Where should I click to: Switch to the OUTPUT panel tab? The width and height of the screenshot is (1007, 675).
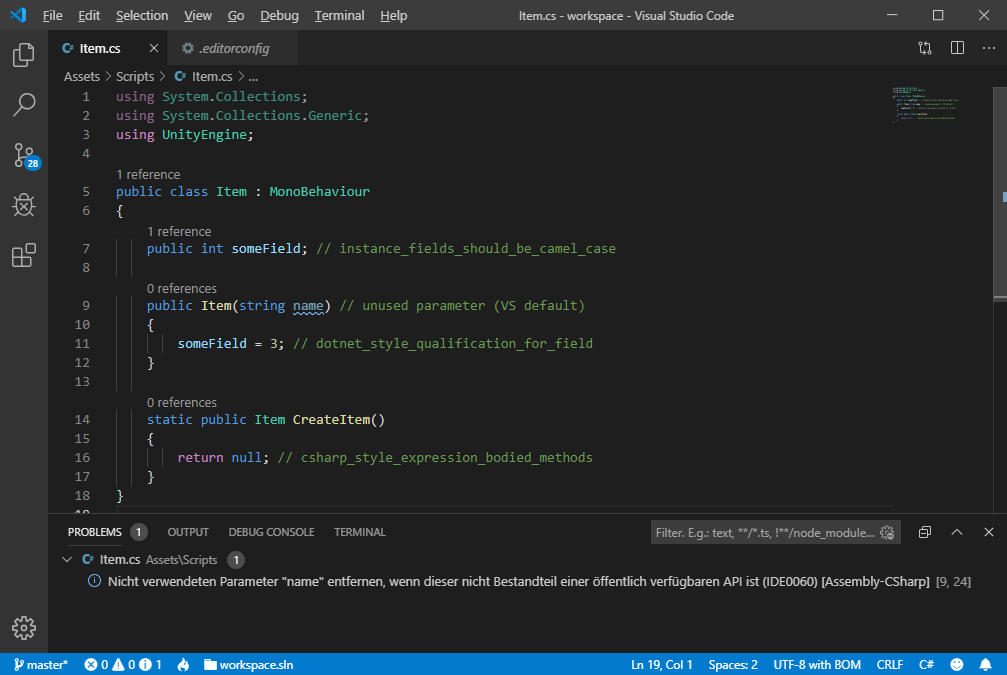pos(188,532)
